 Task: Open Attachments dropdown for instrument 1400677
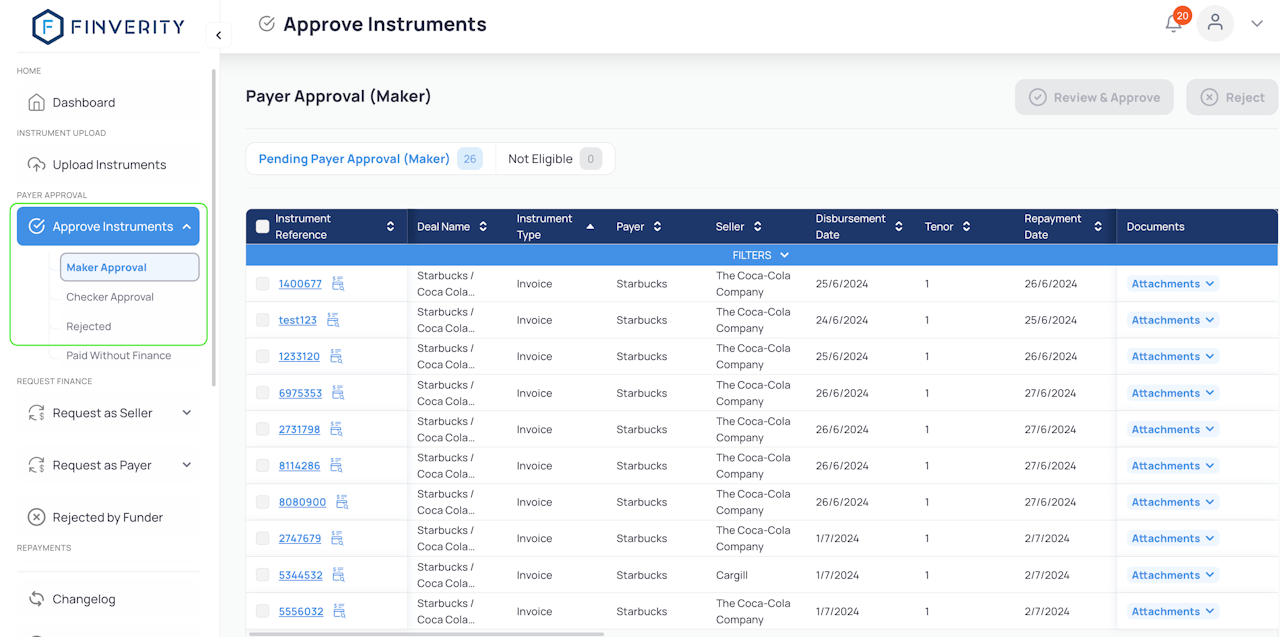point(1172,284)
